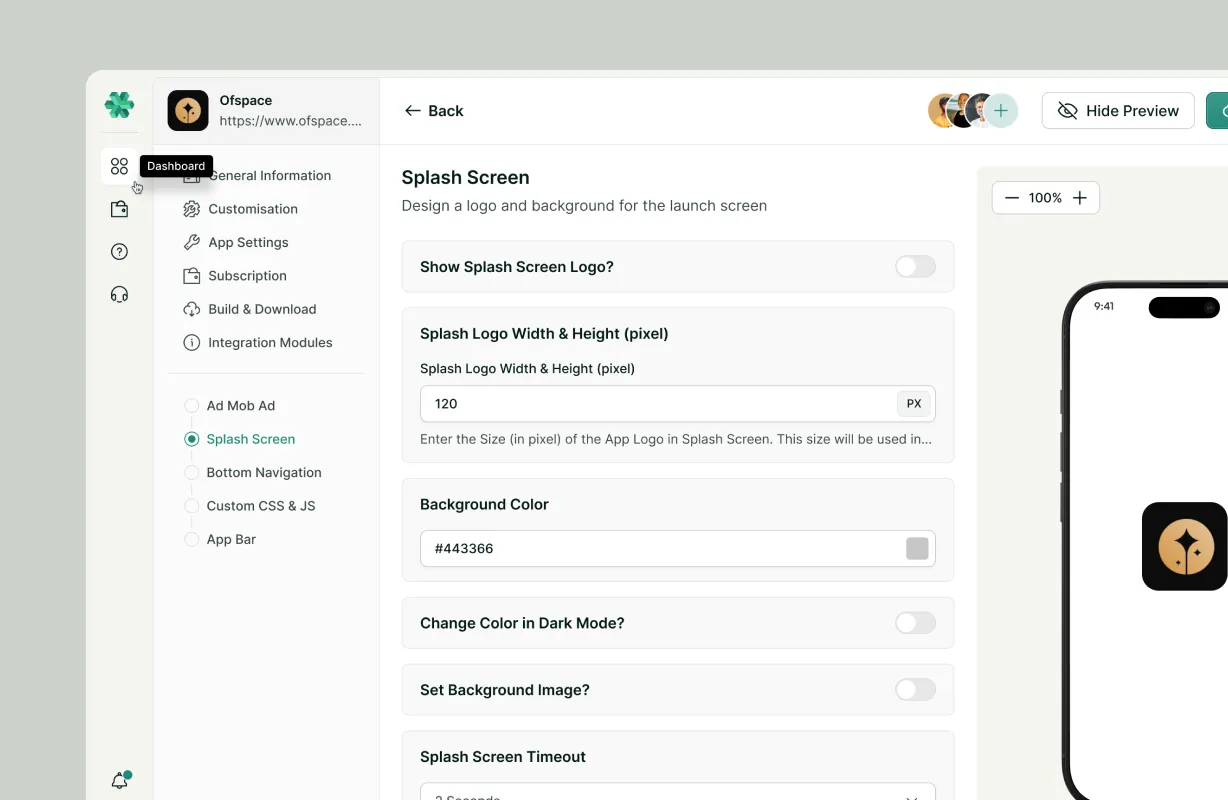Add a collaborator with the plus avatar icon
Screen dimensions: 1228x800
[1000, 111]
